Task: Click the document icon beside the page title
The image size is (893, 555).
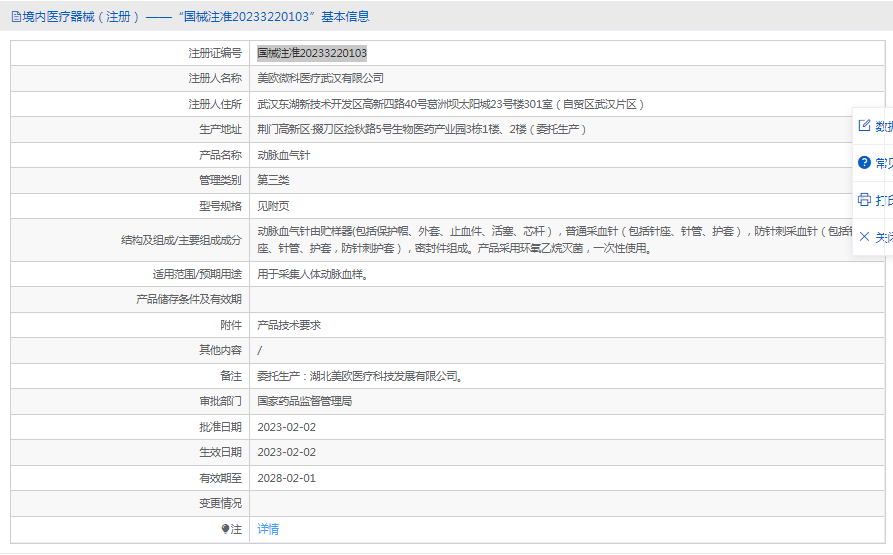Action: point(17,17)
